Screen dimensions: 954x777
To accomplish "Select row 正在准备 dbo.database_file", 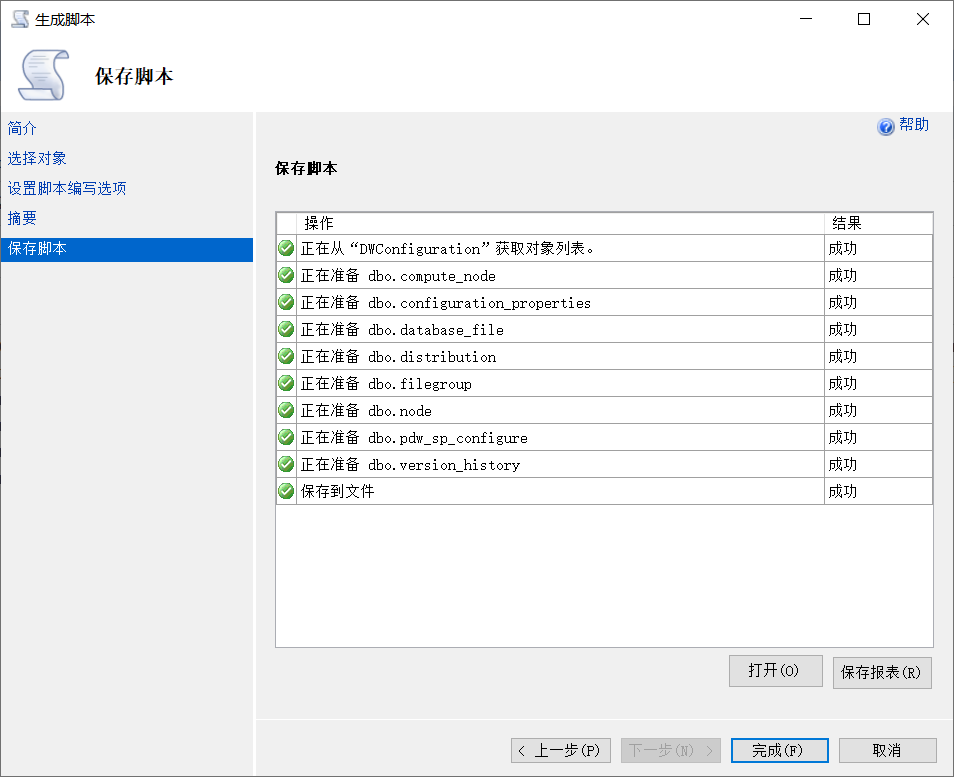I will pyautogui.click(x=604, y=329).
